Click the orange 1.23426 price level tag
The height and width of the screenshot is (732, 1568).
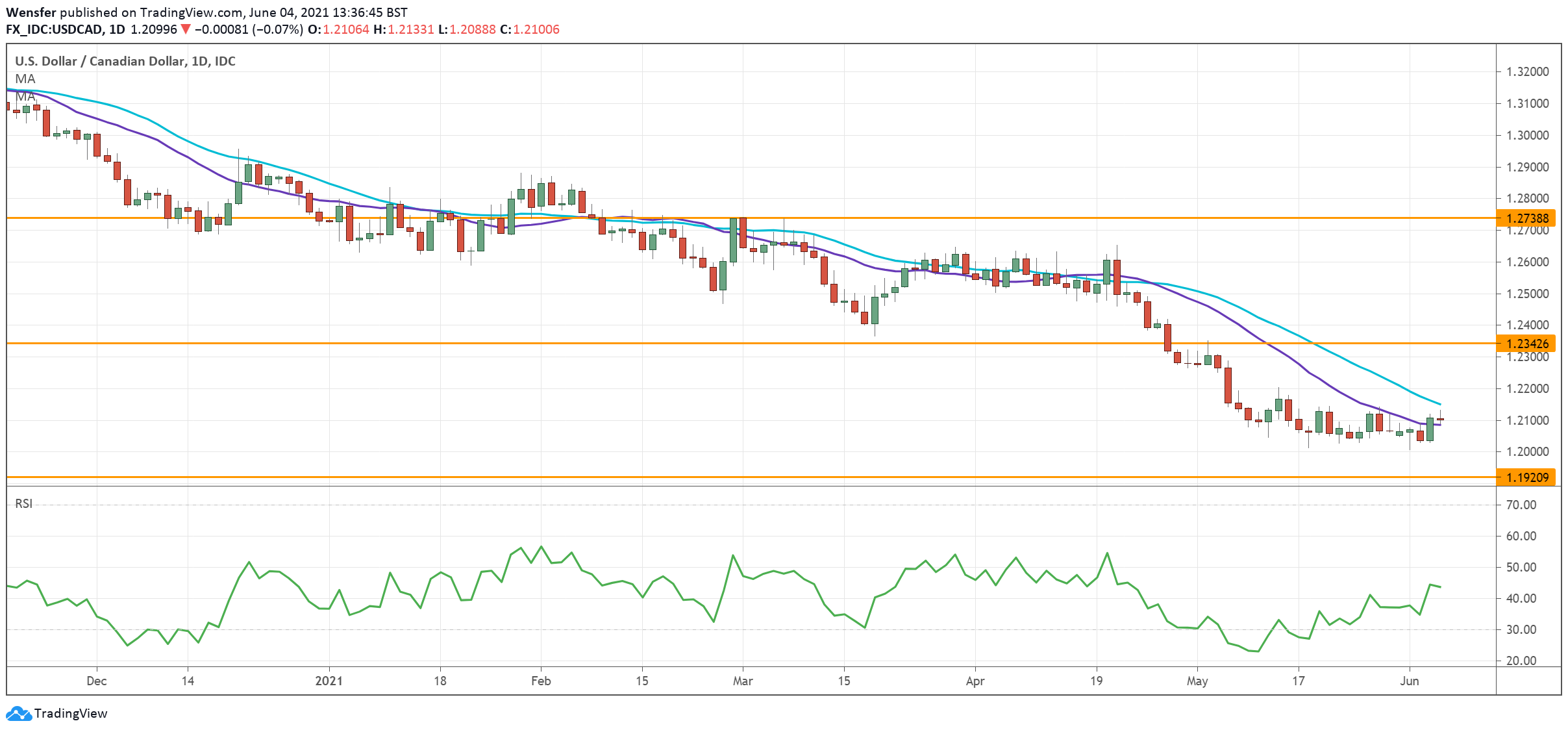coord(1534,343)
